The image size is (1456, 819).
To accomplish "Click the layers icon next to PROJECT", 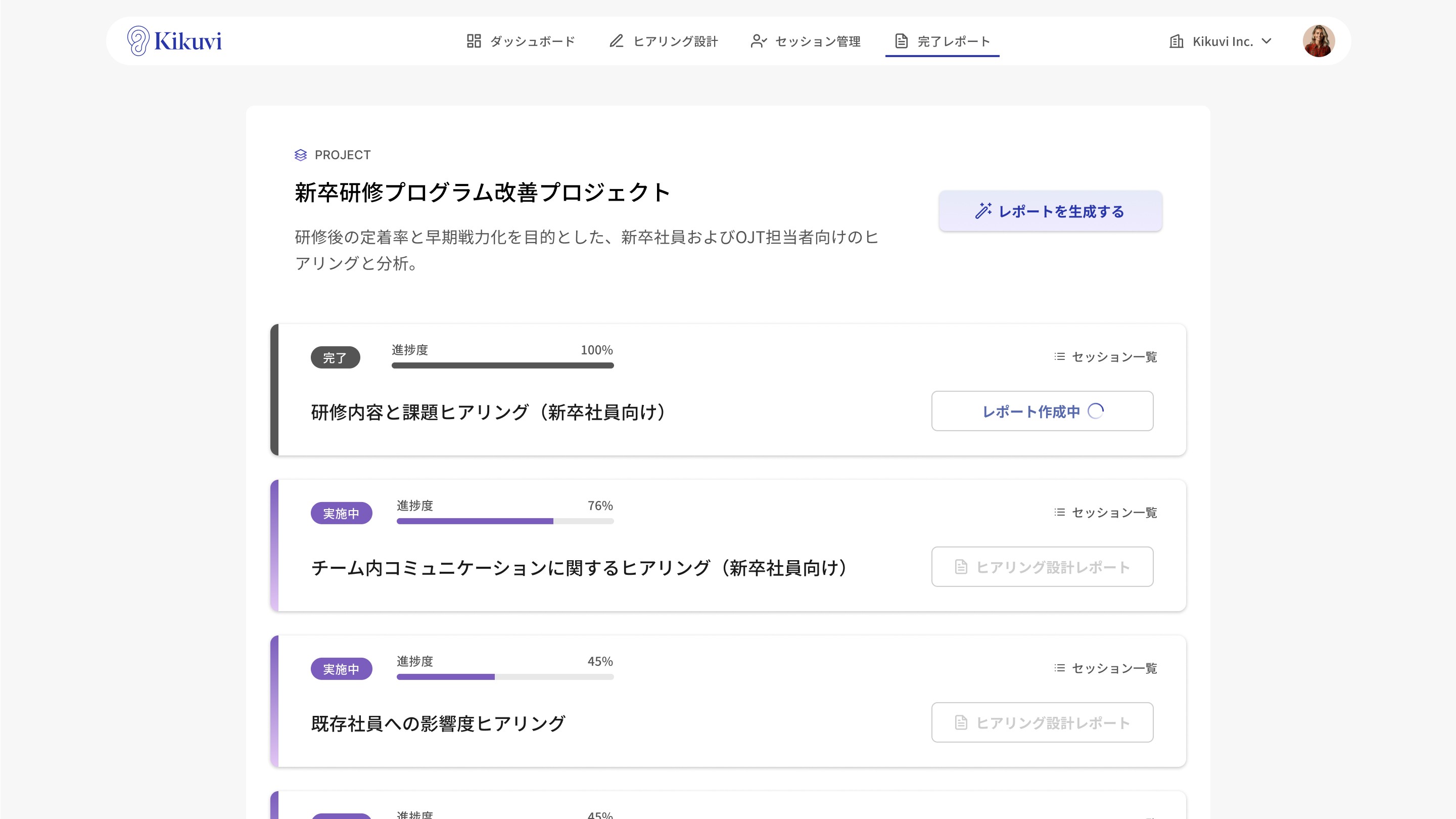I will pos(301,155).
